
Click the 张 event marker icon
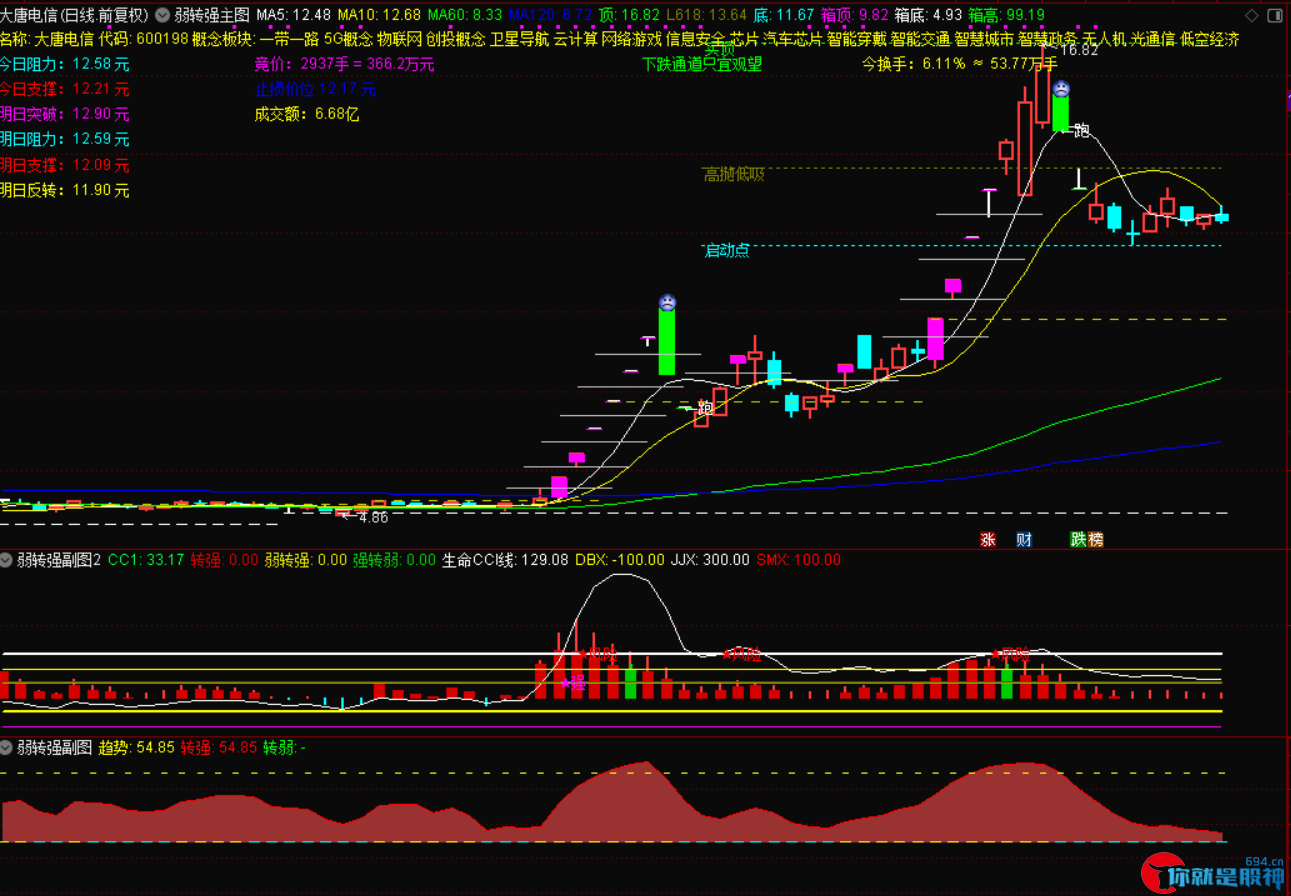pyautogui.click(x=987, y=540)
